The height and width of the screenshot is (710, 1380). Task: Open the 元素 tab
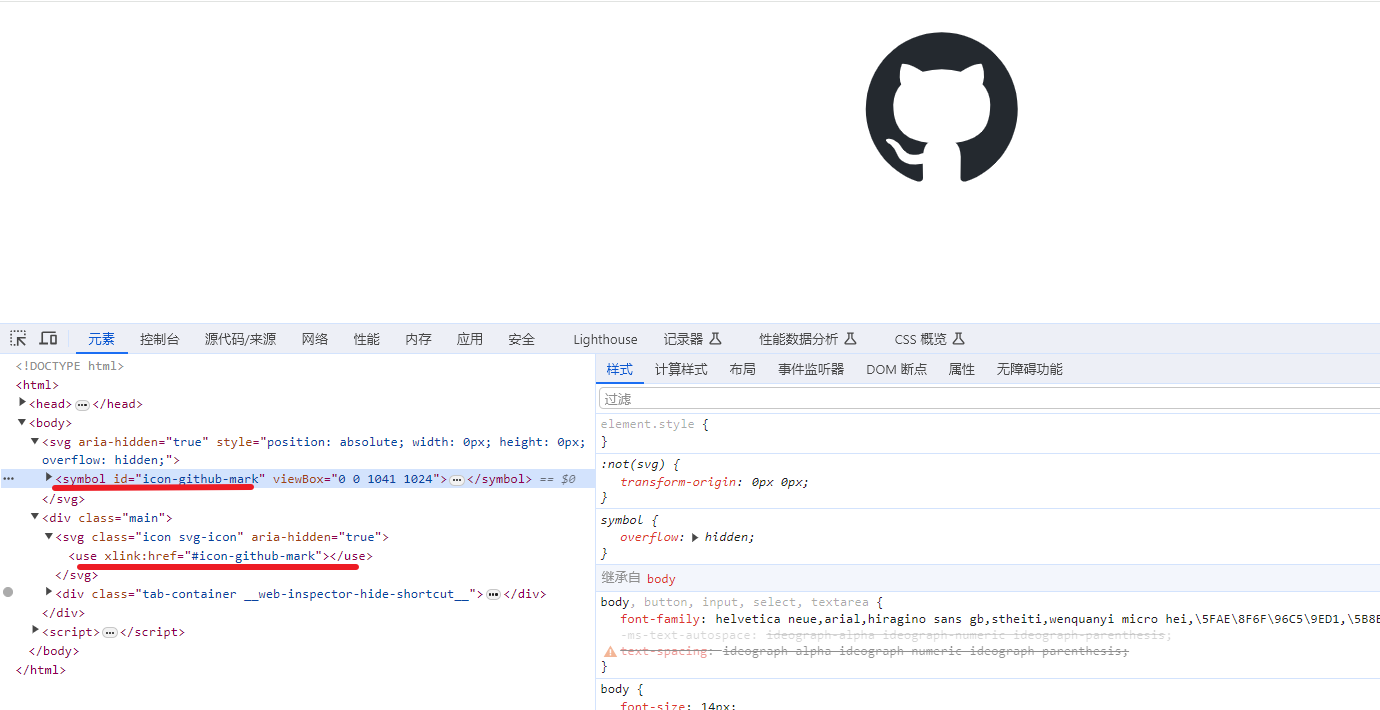pos(101,339)
